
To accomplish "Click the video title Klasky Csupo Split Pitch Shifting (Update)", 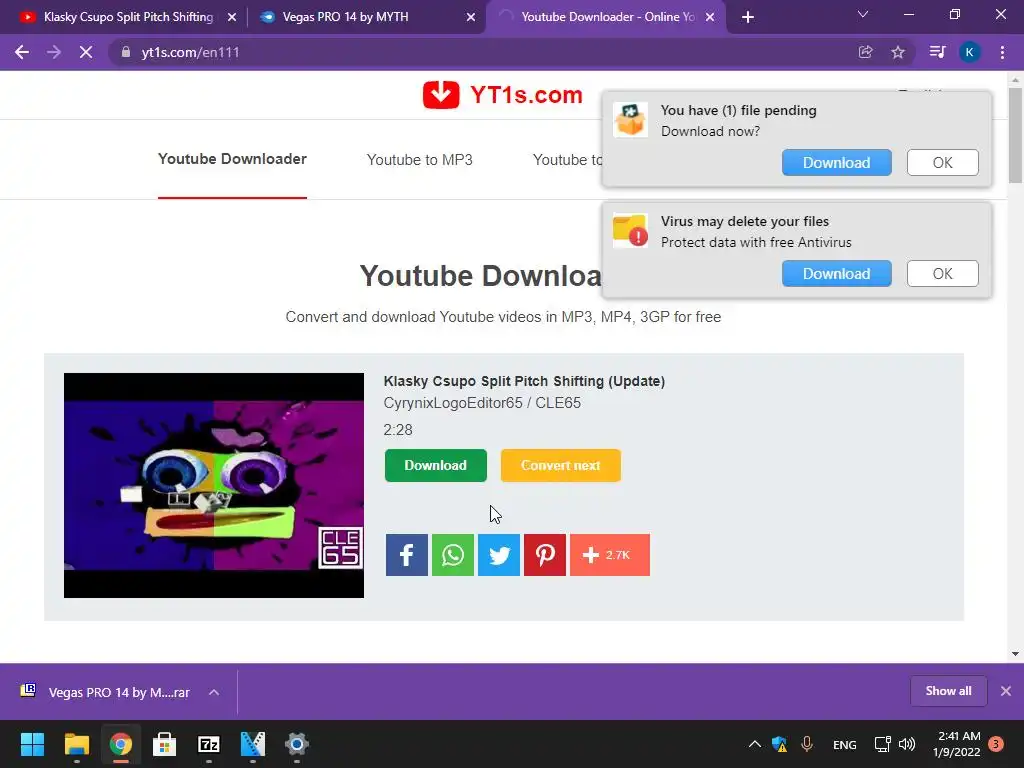I will click(524, 381).
